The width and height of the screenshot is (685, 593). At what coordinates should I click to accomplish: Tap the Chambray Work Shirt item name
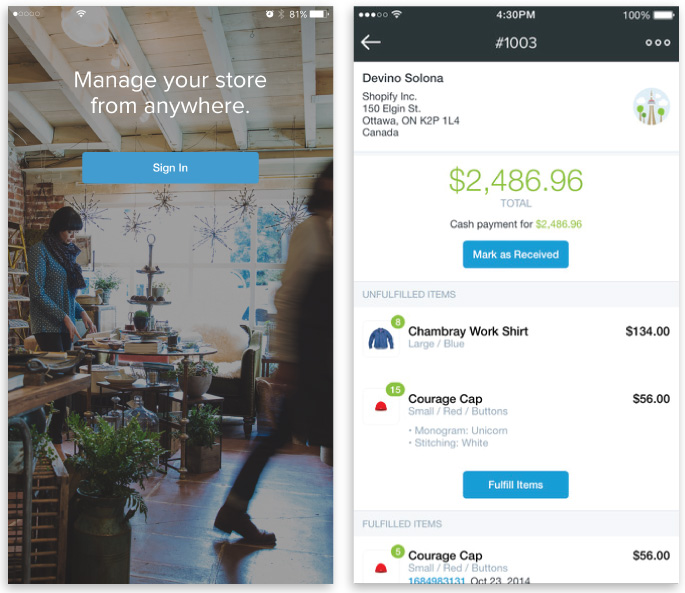(x=468, y=332)
